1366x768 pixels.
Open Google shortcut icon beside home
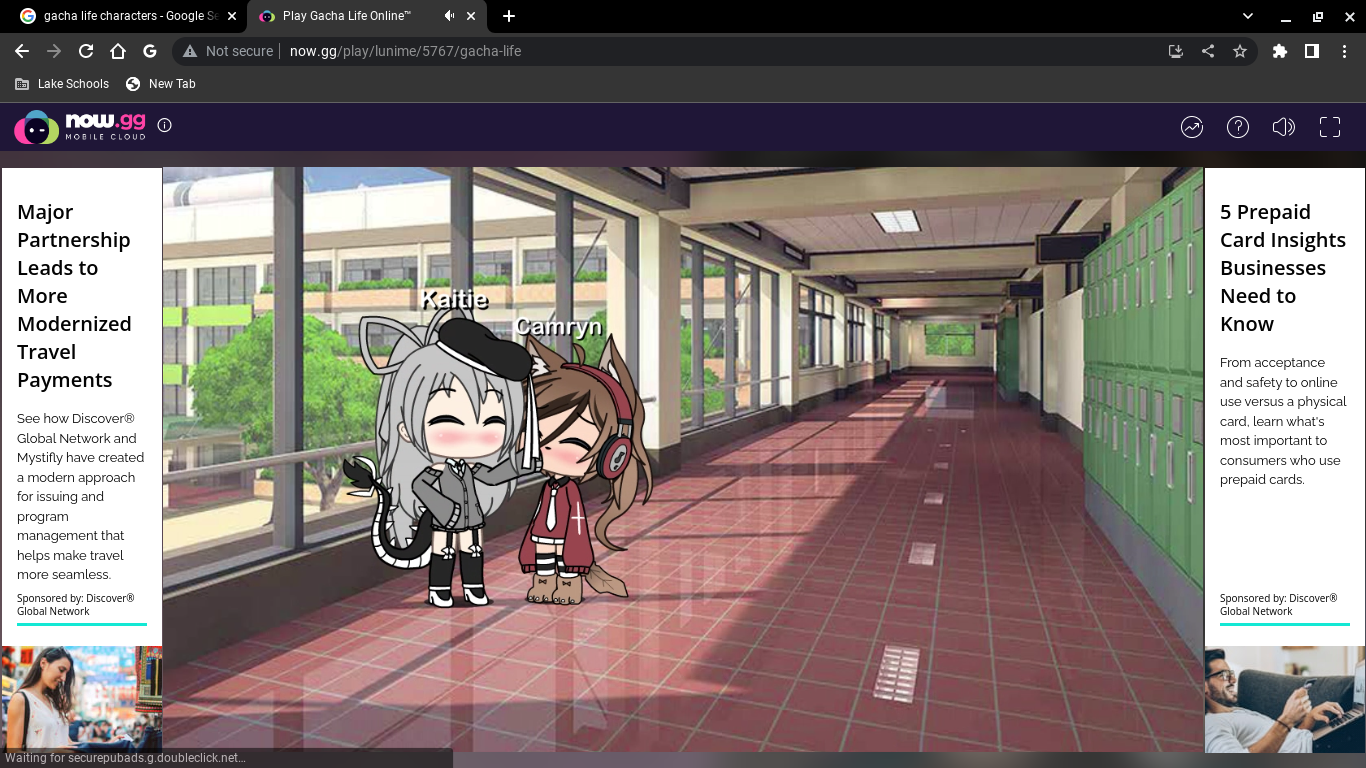pyautogui.click(x=150, y=51)
